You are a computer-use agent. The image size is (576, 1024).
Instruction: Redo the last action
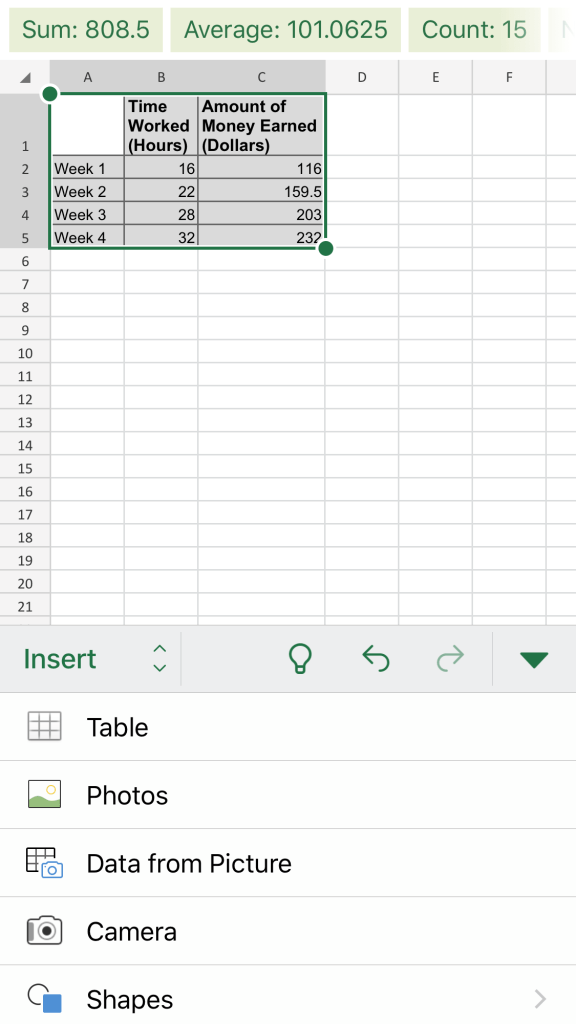coord(449,658)
